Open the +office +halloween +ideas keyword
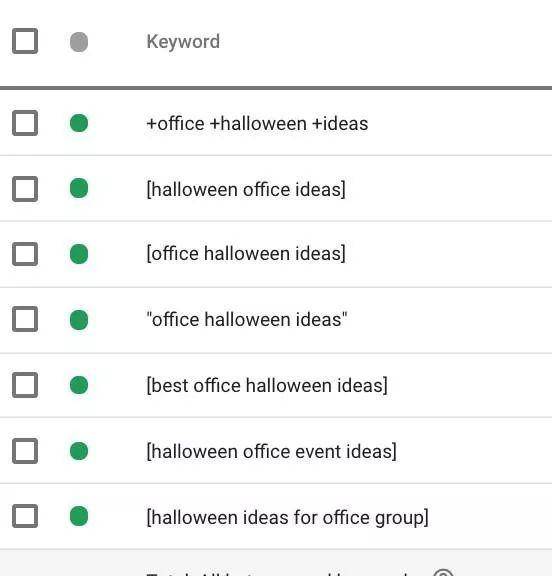The height and width of the screenshot is (576, 552). (x=257, y=123)
